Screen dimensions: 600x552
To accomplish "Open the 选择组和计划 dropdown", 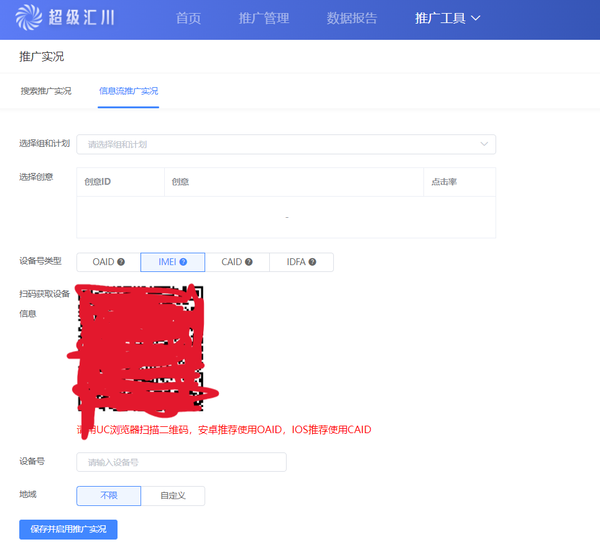I will click(x=286, y=144).
